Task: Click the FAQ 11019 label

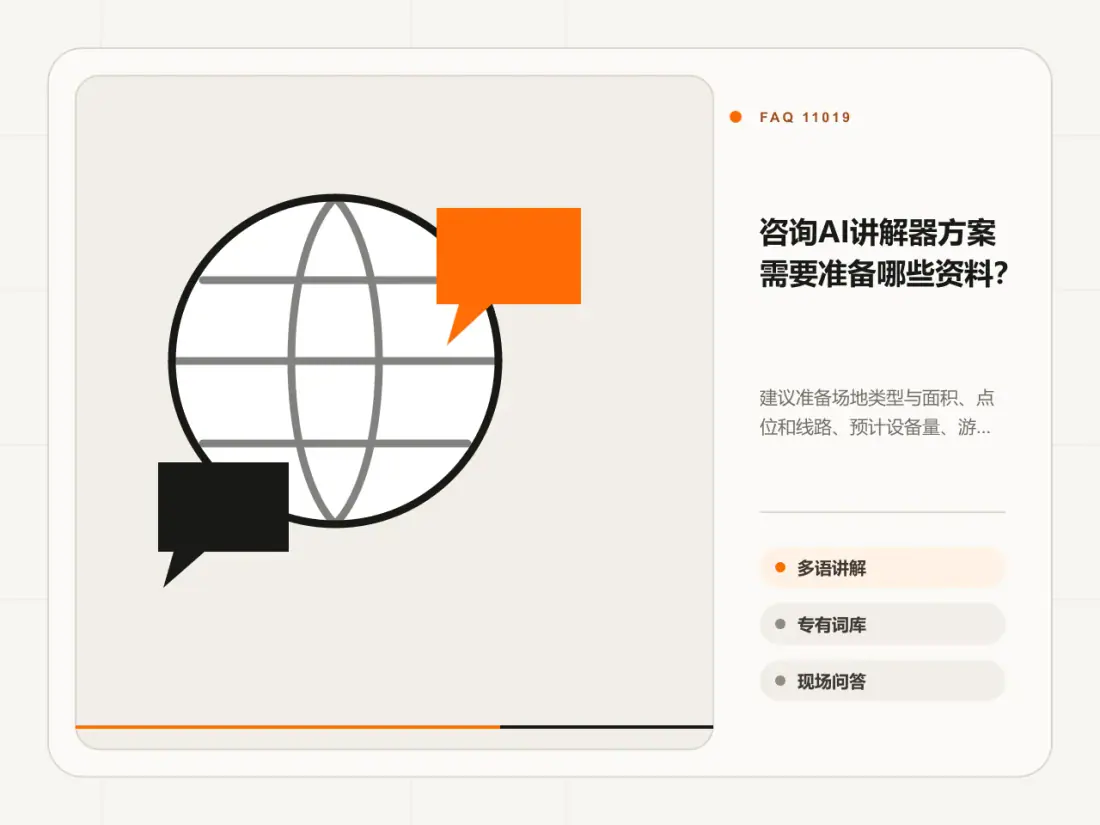Action: click(x=805, y=117)
